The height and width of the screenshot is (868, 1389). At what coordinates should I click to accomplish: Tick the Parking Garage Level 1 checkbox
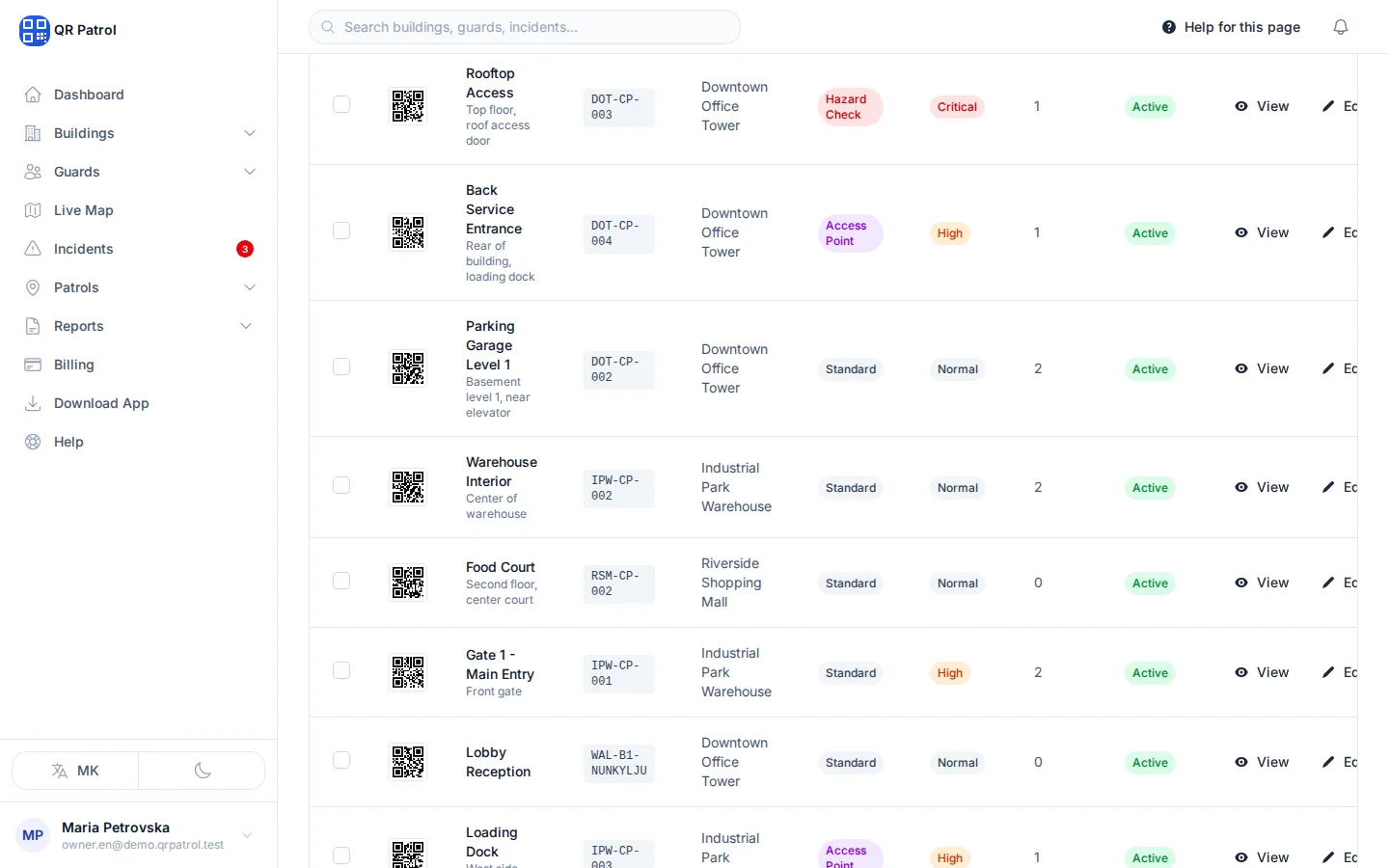[x=341, y=366]
